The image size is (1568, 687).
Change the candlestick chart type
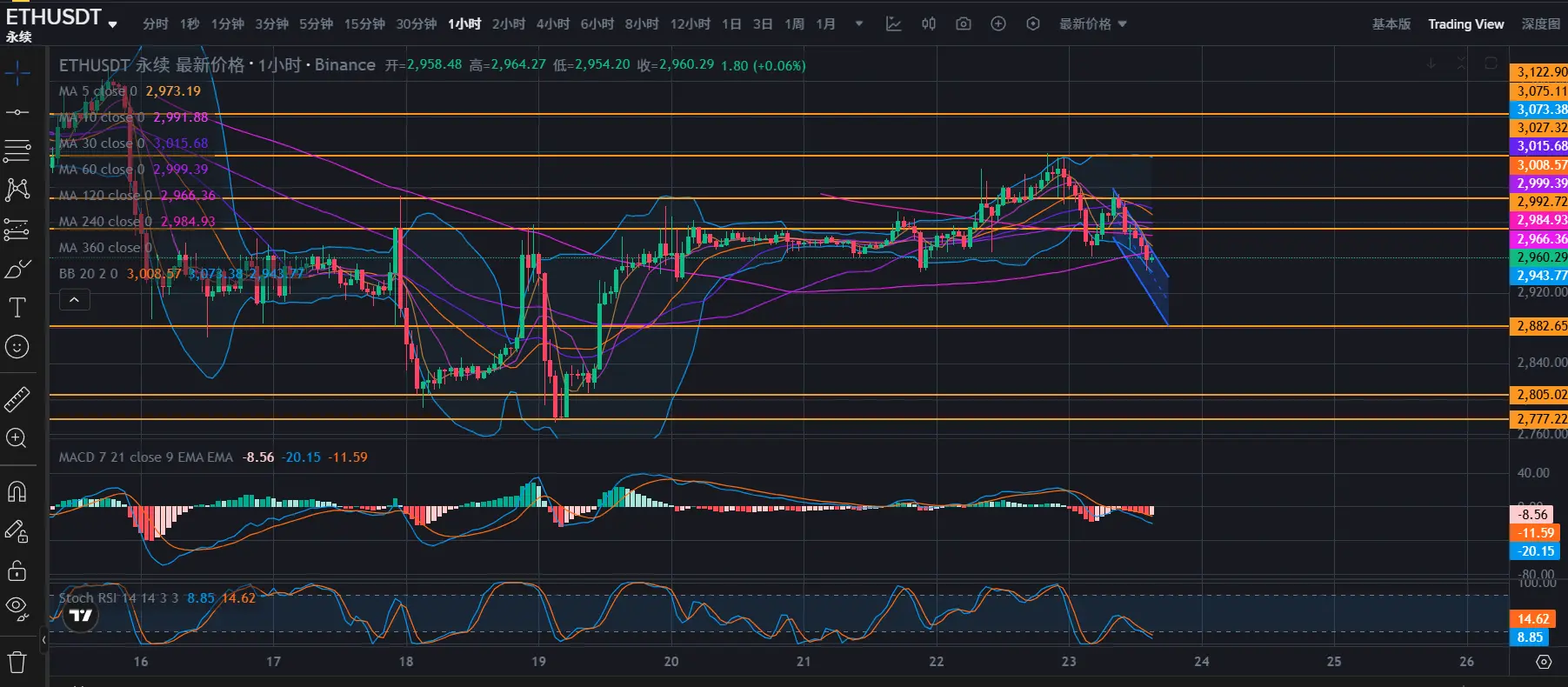[x=929, y=24]
